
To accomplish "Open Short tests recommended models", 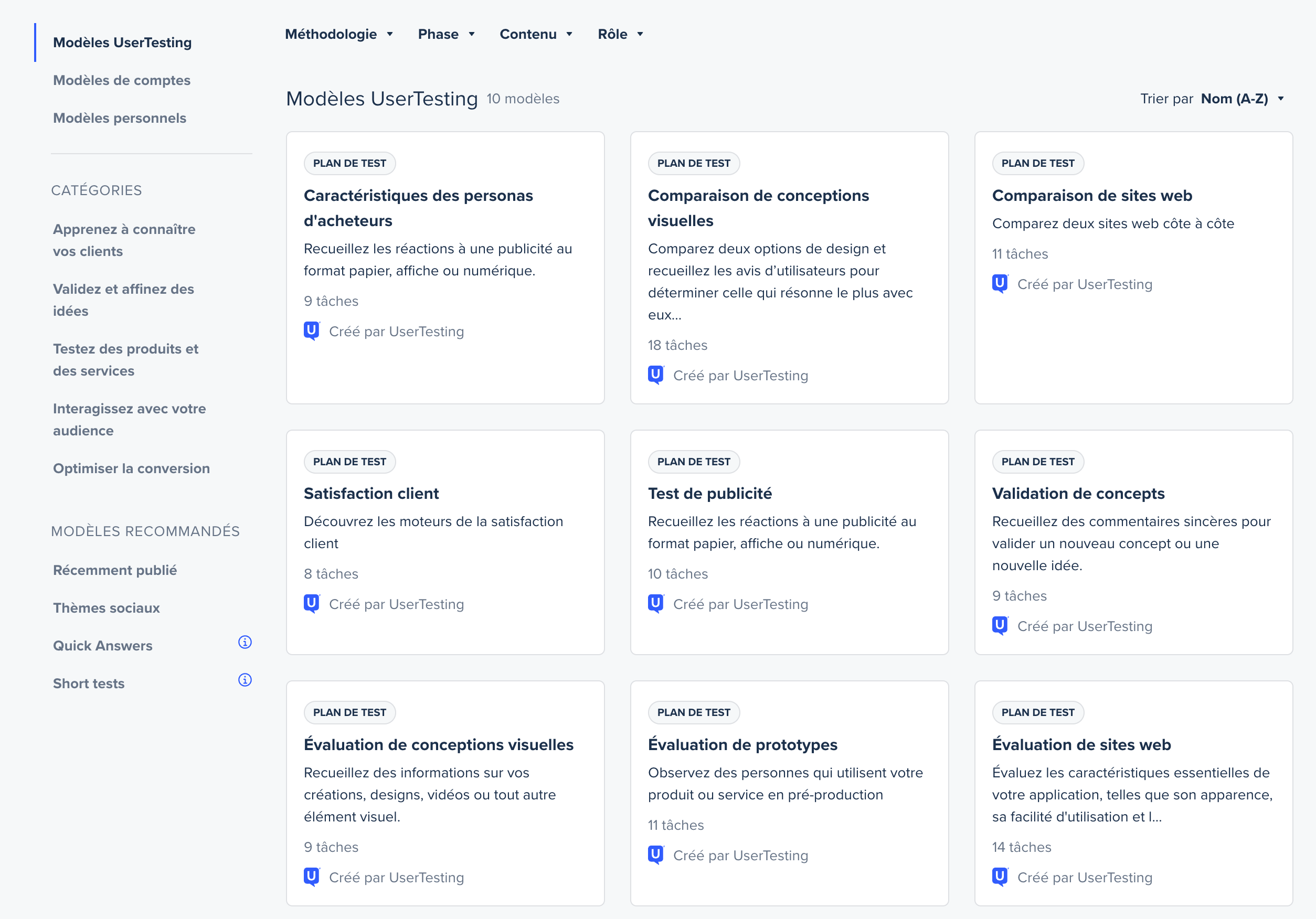I will (89, 683).
